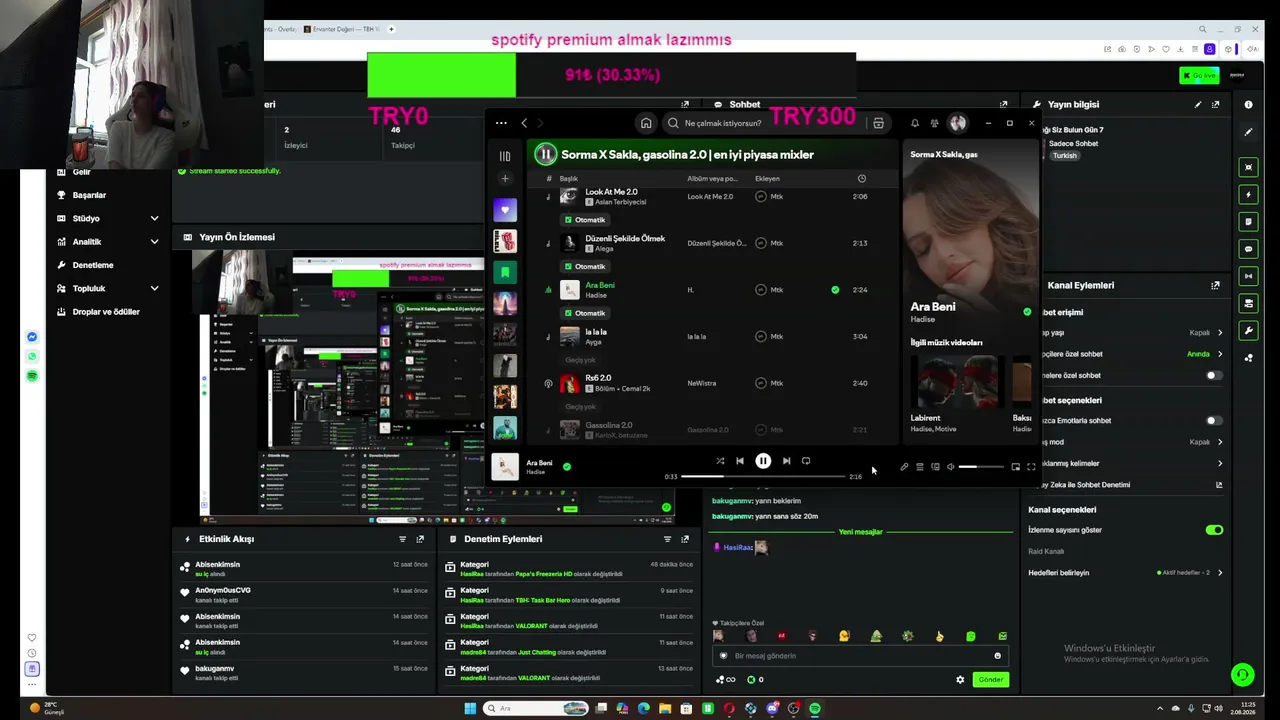This screenshot has height=720, width=1280.
Task: Open chat settings gear icon
Action: coord(960,680)
